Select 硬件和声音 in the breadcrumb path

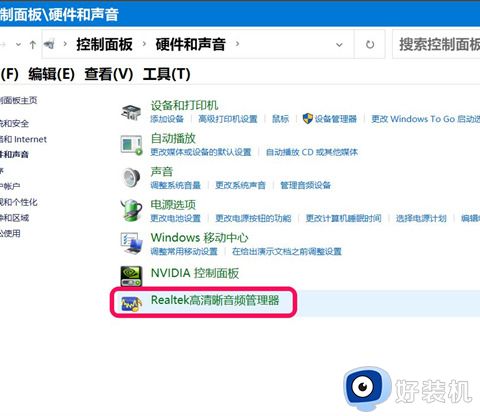tap(190, 44)
